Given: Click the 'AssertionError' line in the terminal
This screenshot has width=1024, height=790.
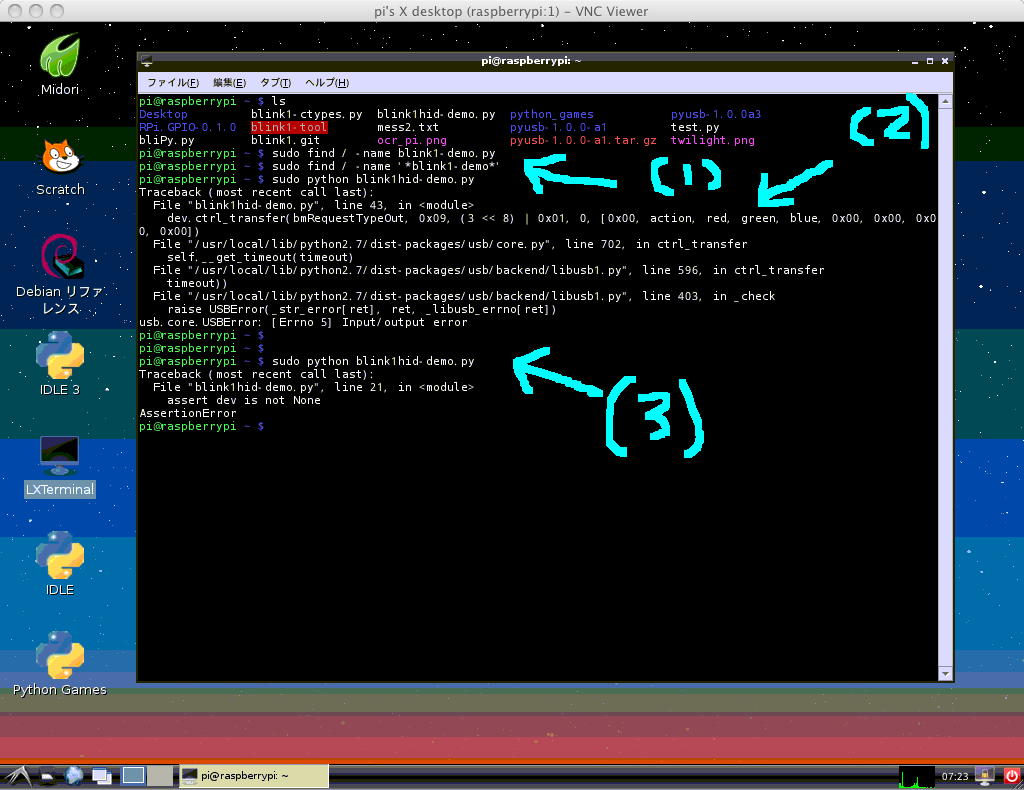Looking at the screenshot, I should [187, 413].
